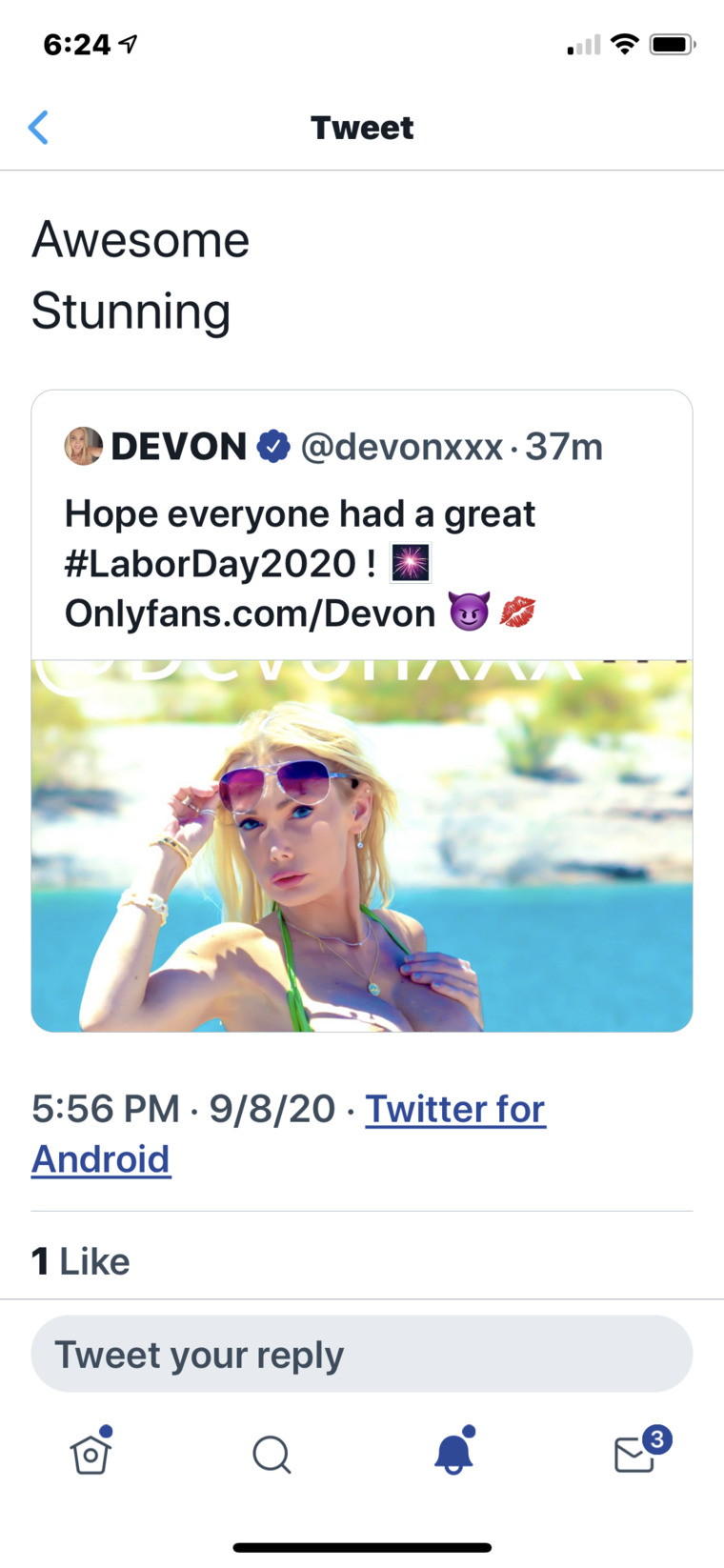Tap the Tweet your reply field
This screenshot has width=724, height=1568.
(362, 1354)
